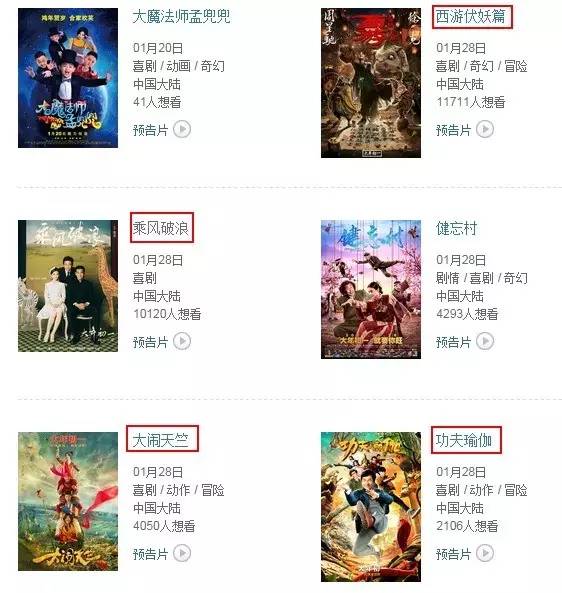
Task: View the 西游伏妖篇 poster thumbnail
Action: coord(371,83)
